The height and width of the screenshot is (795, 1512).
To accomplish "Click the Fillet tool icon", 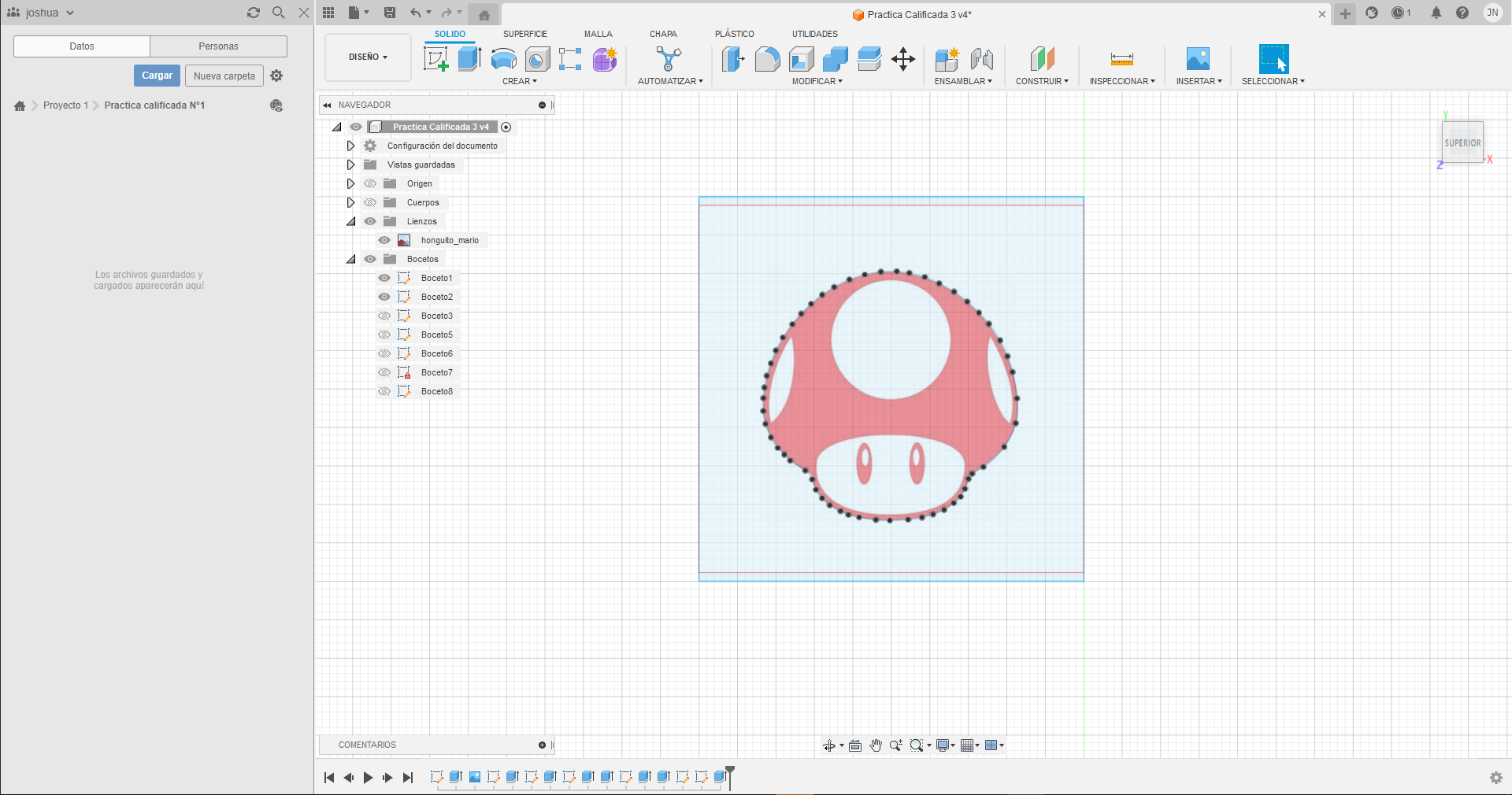I will [x=767, y=59].
